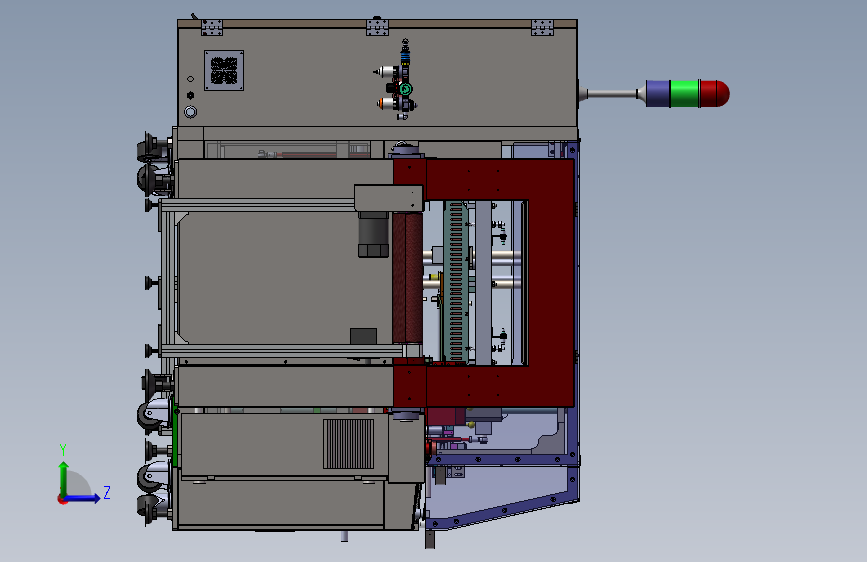Click the green Y axis arrow of the triad
The width and height of the screenshot is (867, 562).
click(x=64, y=478)
